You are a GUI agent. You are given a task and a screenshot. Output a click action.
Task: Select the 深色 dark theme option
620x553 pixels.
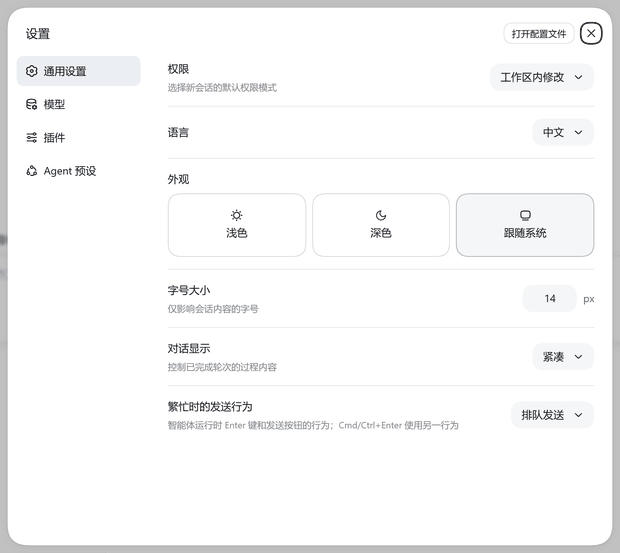pos(381,225)
